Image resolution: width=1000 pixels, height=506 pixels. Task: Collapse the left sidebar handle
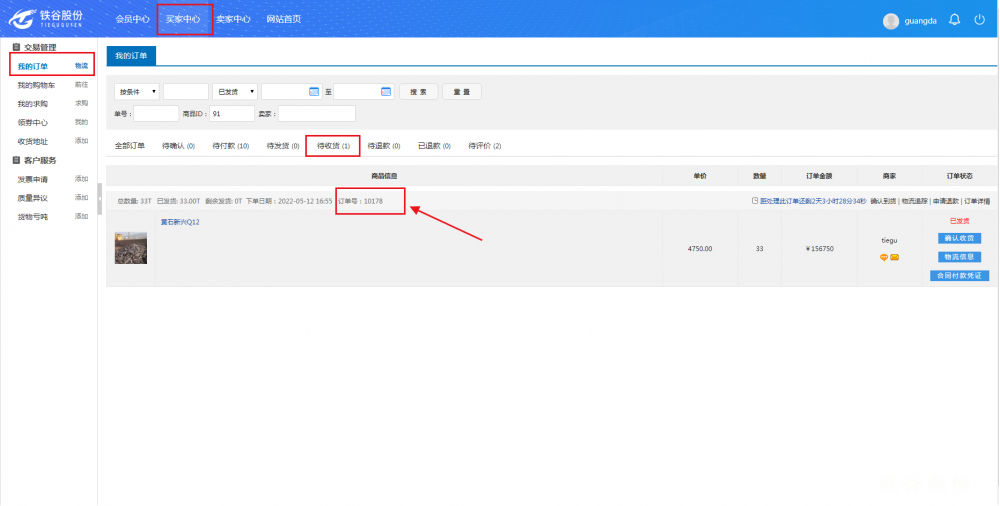click(99, 199)
